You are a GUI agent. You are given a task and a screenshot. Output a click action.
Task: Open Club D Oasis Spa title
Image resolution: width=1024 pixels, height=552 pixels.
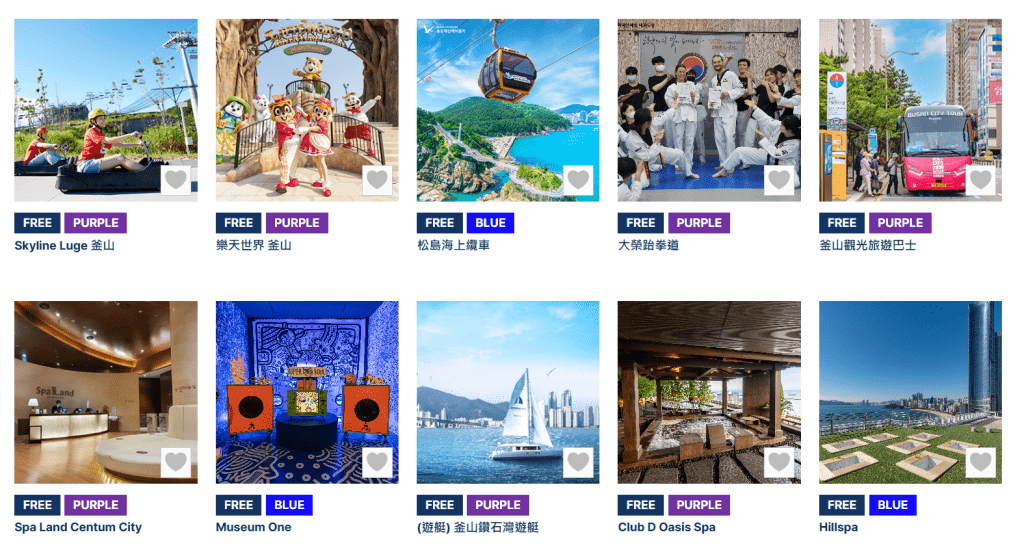(x=667, y=527)
